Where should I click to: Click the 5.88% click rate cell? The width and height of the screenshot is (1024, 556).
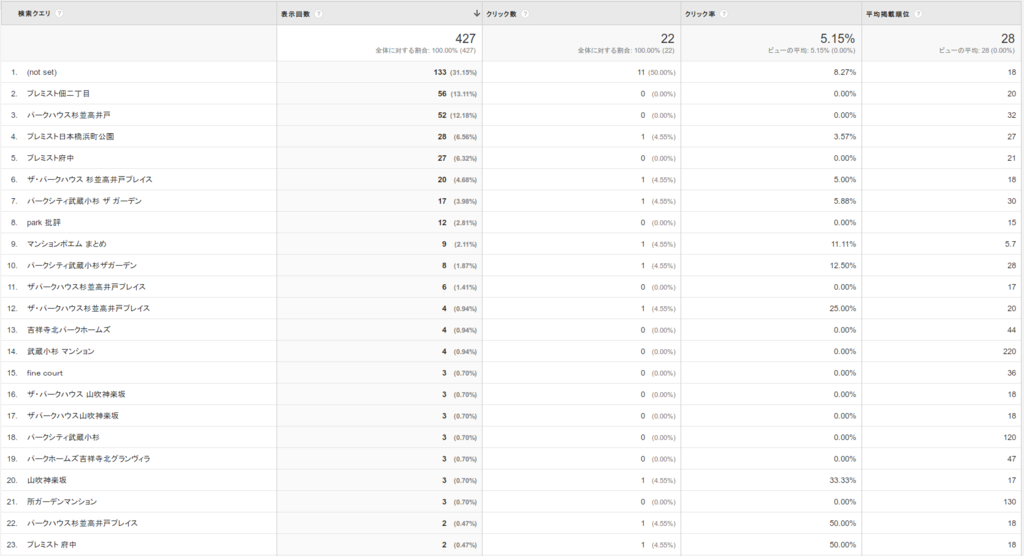844,201
